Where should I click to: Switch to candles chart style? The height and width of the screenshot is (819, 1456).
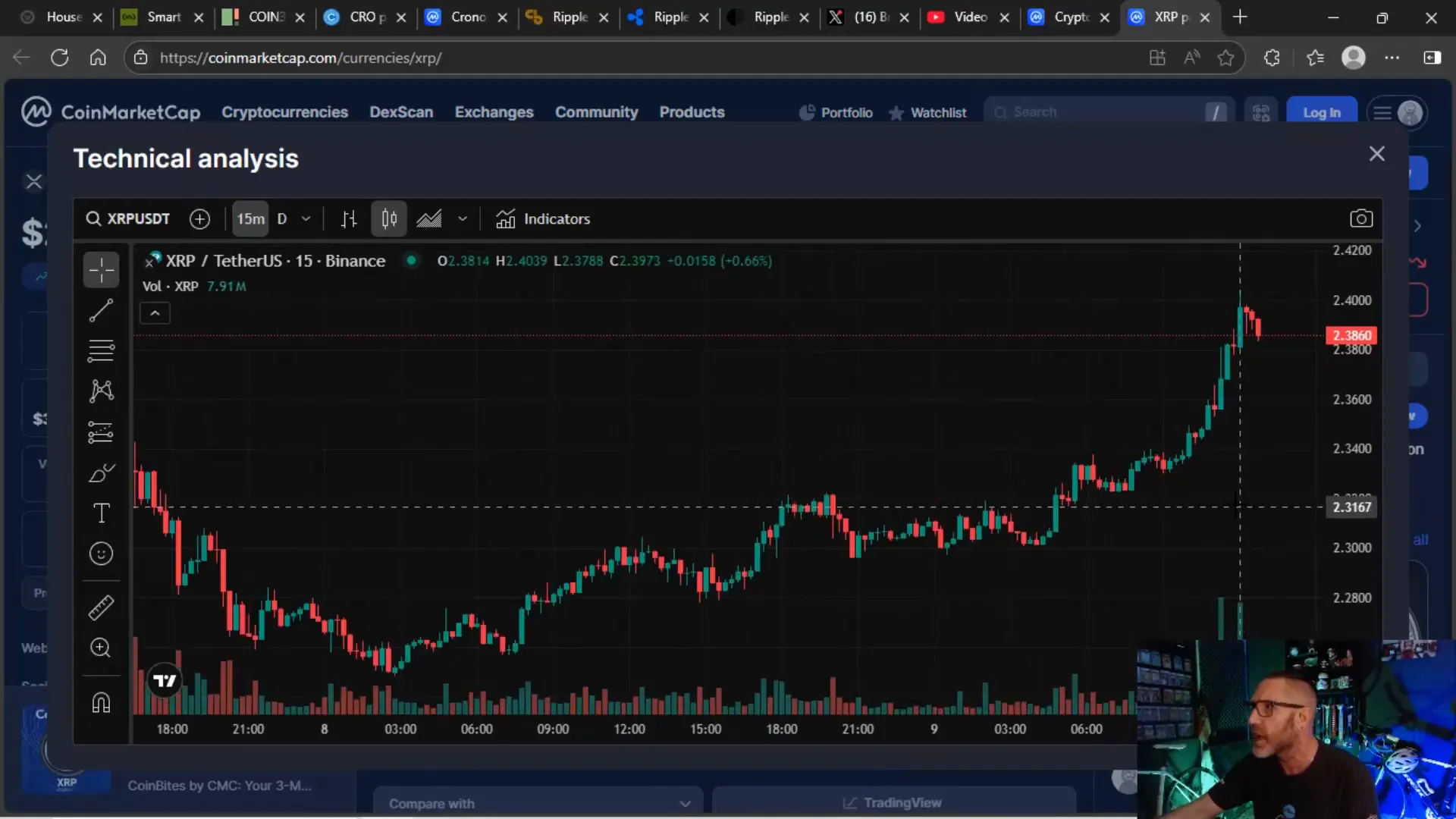click(389, 219)
